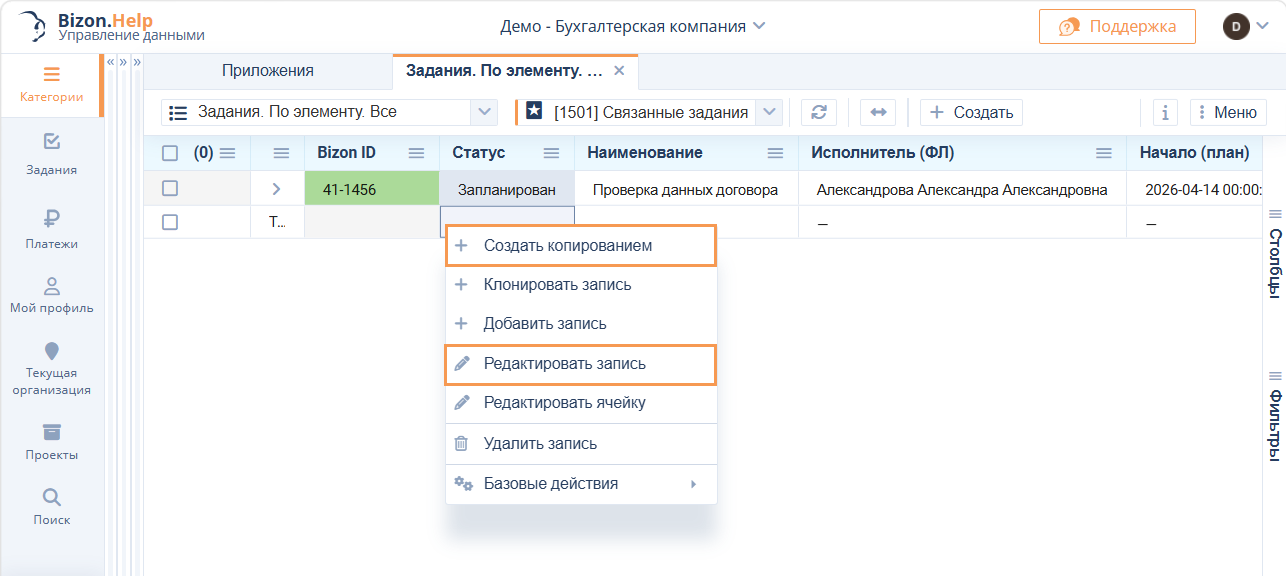
Task: Close the Задания. По элементу tab
Action: pyautogui.click(x=619, y=71)
